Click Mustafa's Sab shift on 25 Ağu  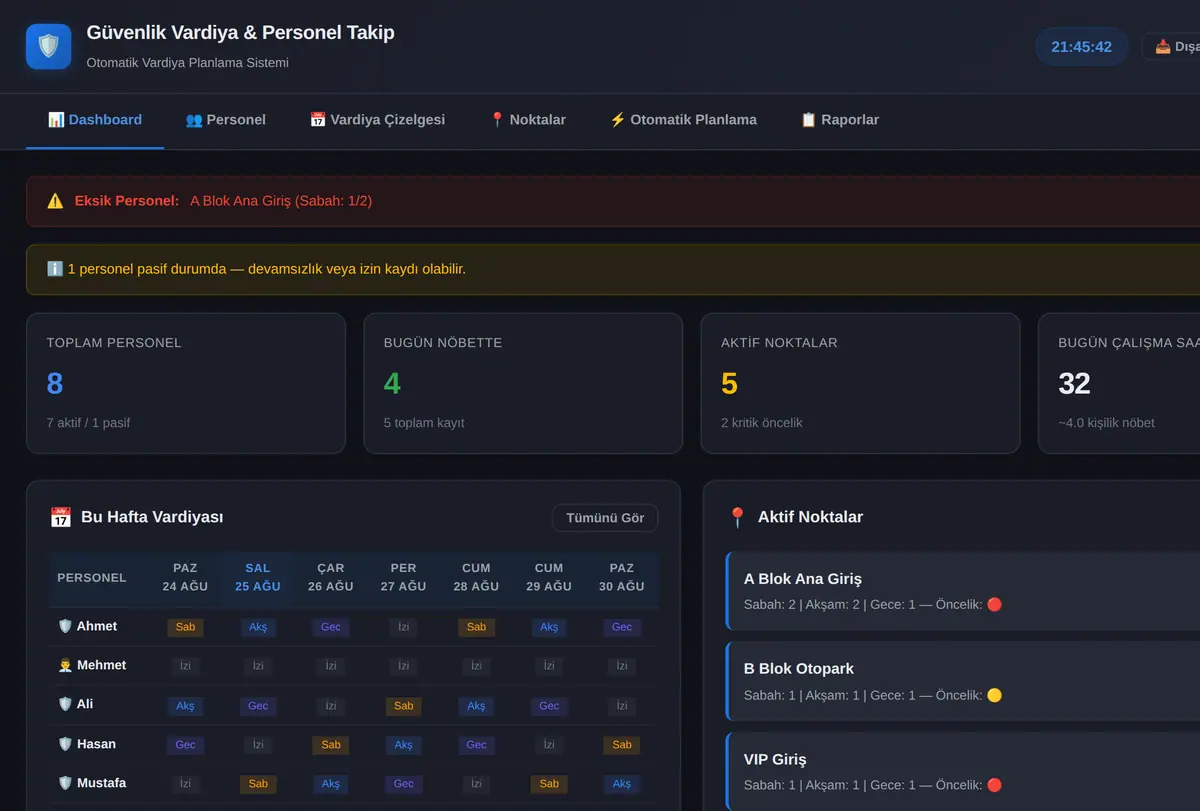coord(258,784)
